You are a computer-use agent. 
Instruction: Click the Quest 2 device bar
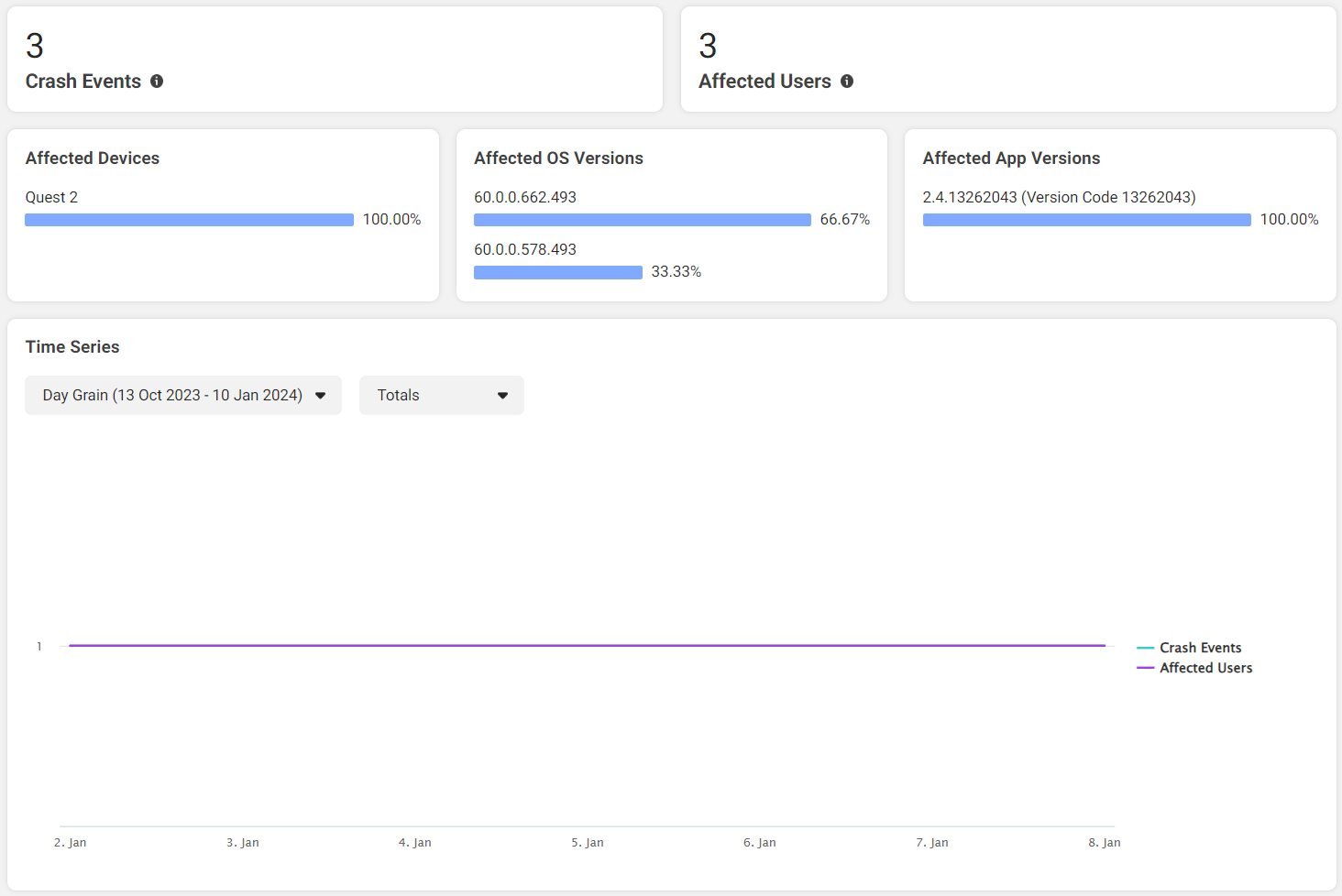point(189,220)
